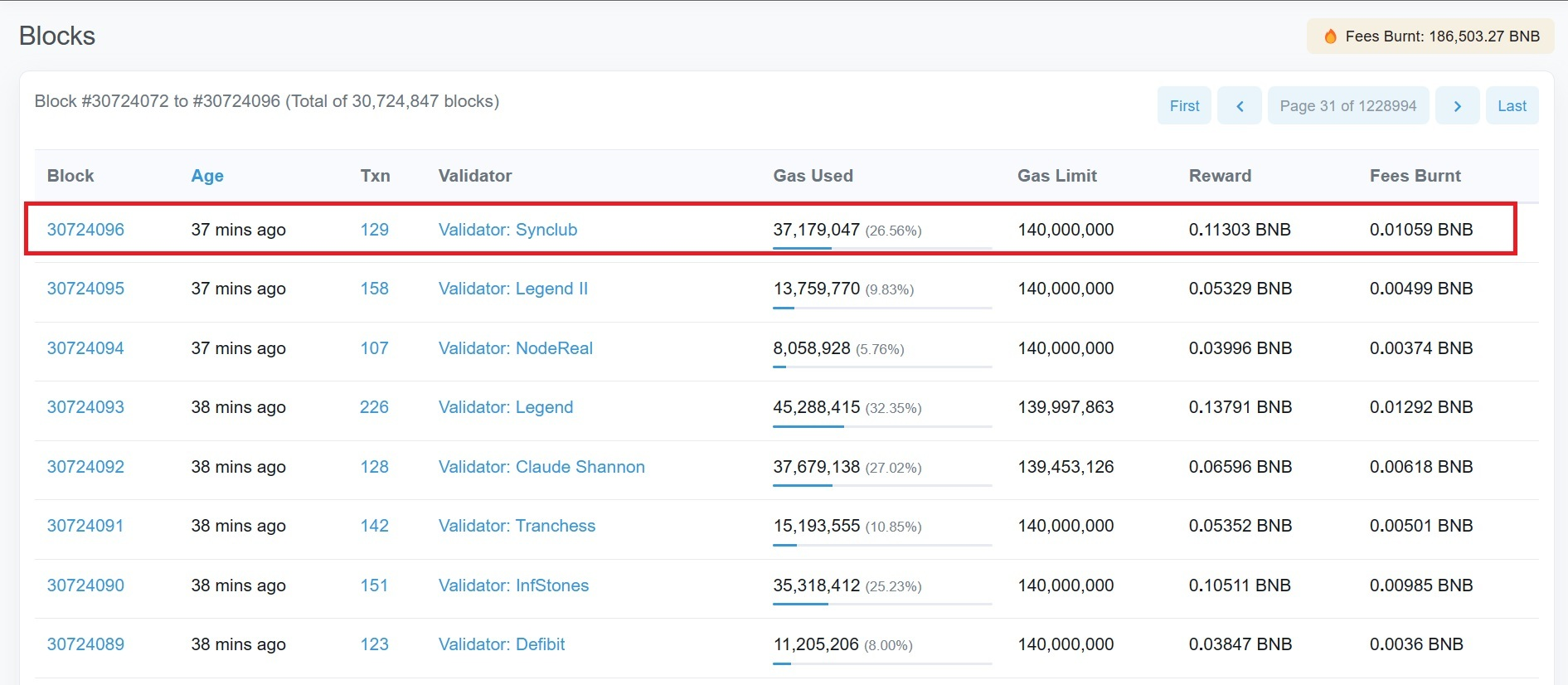Open the 129 transactions of block 30724096

374,230
